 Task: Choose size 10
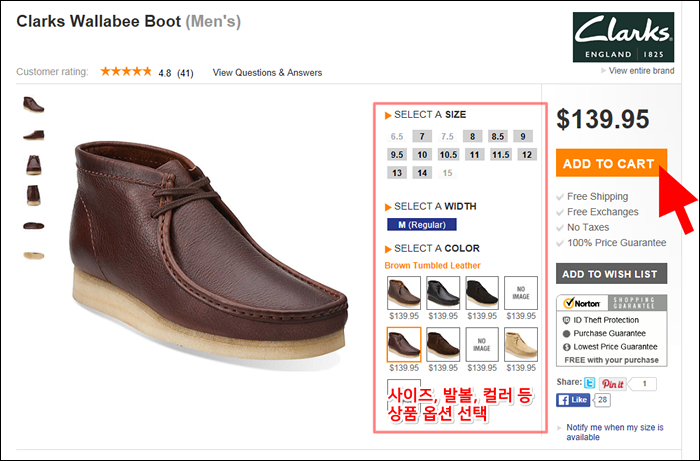pos(422,154)
